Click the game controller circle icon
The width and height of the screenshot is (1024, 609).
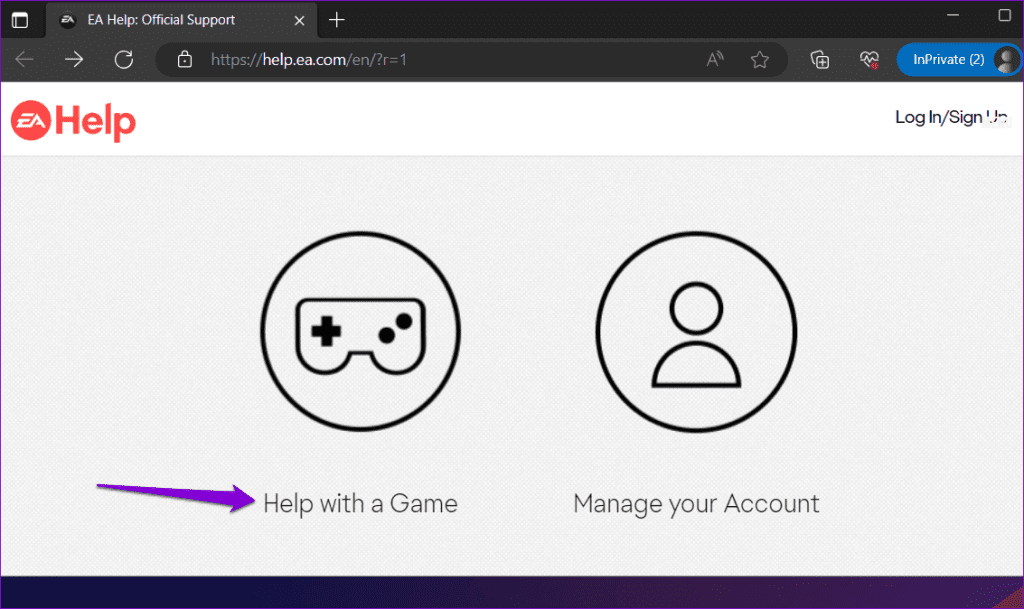click(x=360, y=332)
